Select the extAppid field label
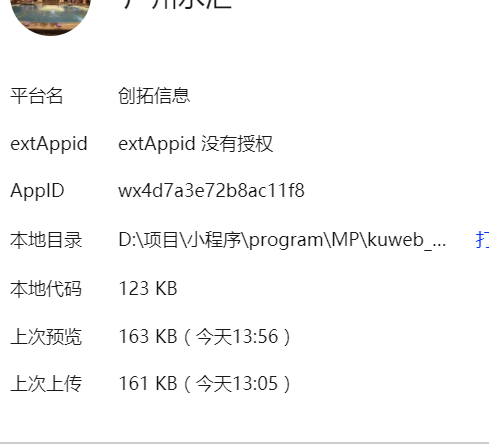 (x=49, y=144)
